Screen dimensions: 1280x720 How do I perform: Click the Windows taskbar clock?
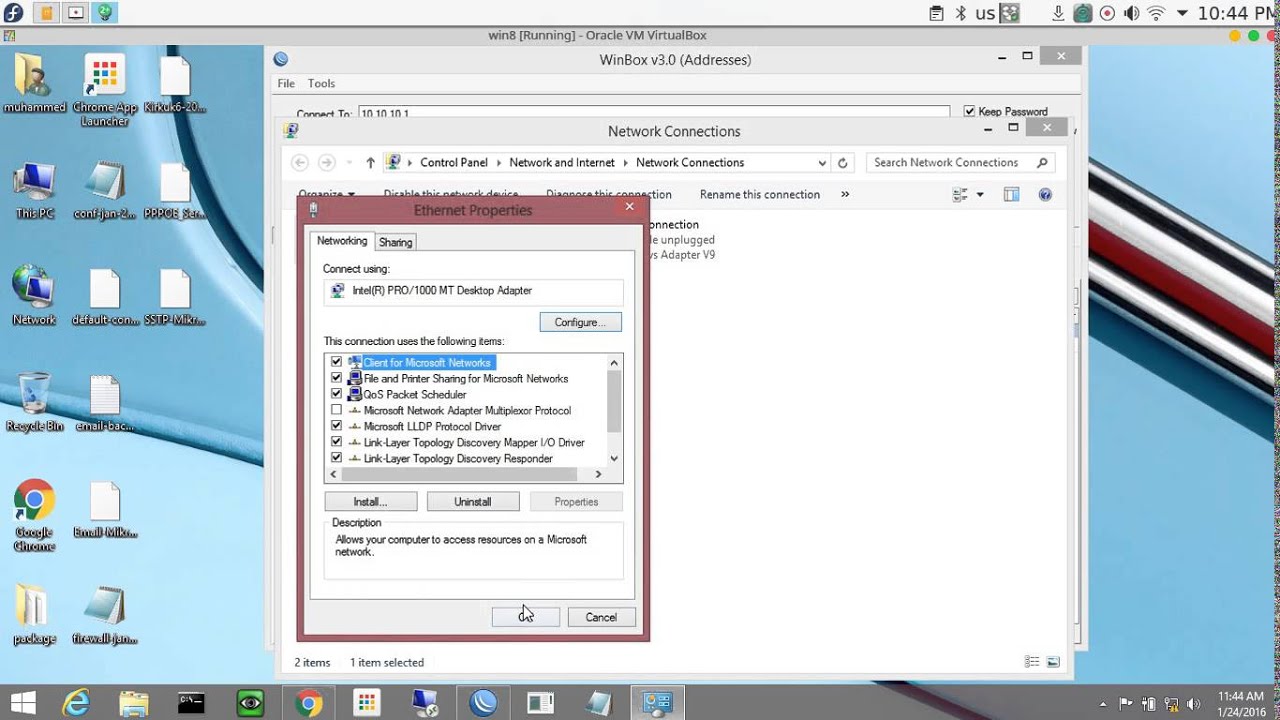click(1240, 703)
